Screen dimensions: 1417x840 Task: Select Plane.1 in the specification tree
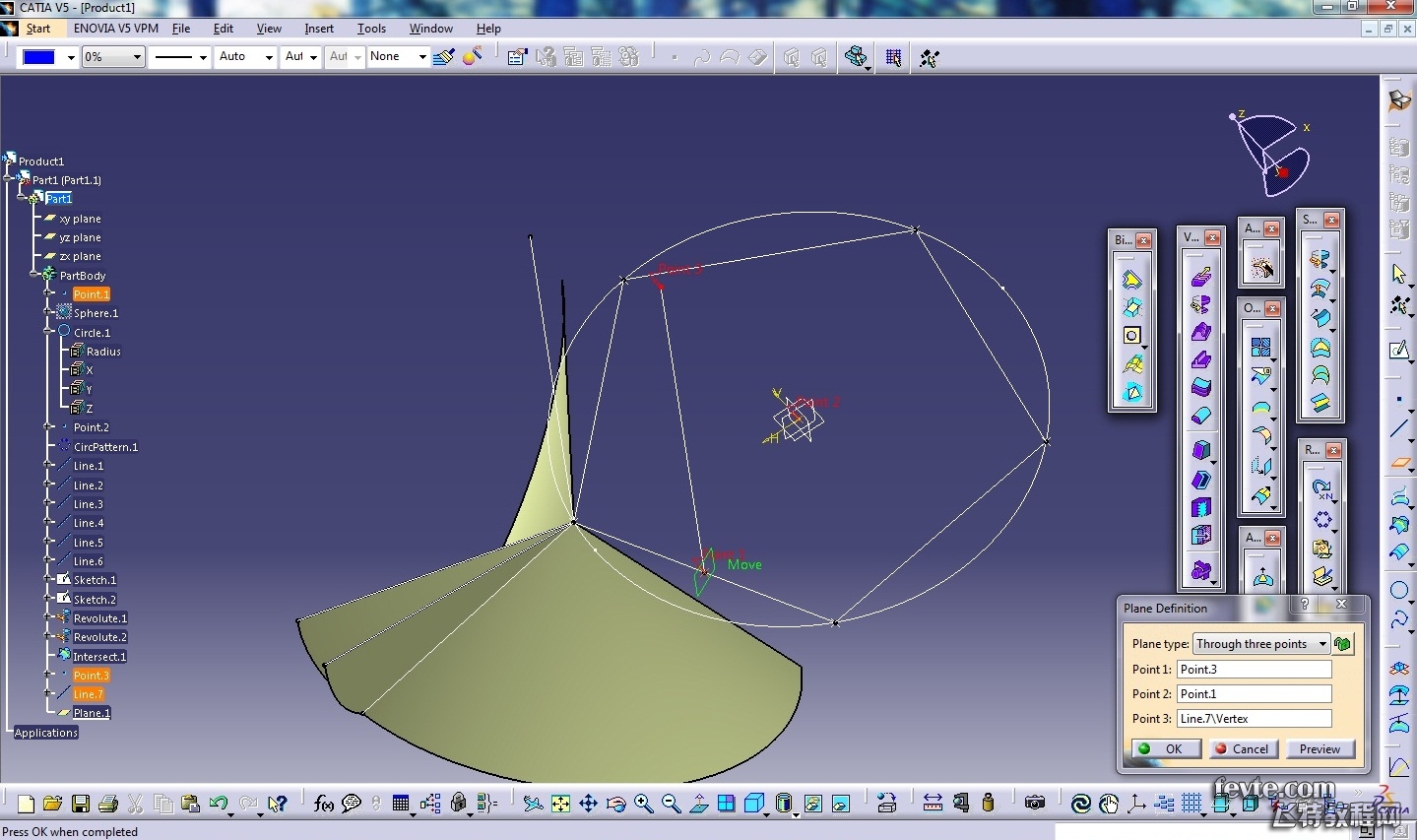(x=92, y=713)
